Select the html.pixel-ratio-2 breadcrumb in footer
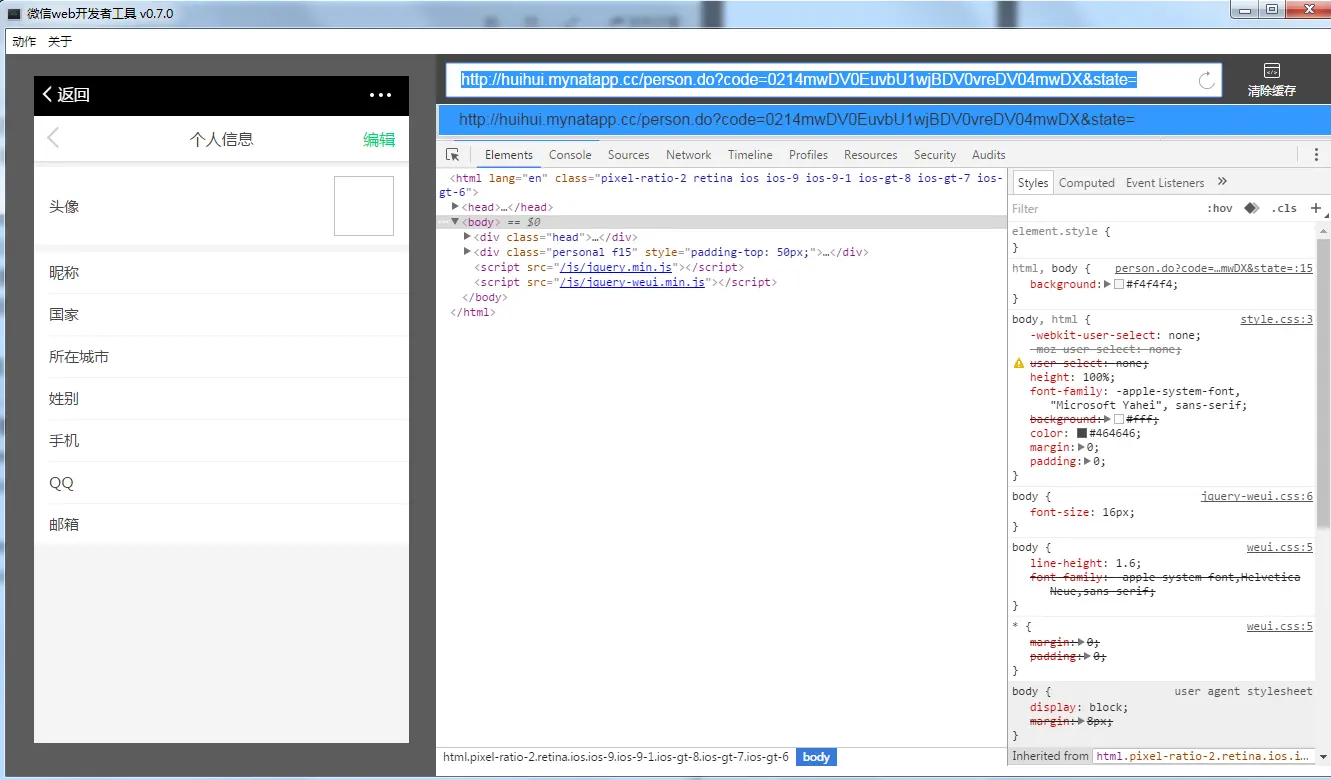This screenshot has width=1331, height=780. coord(616,757)
